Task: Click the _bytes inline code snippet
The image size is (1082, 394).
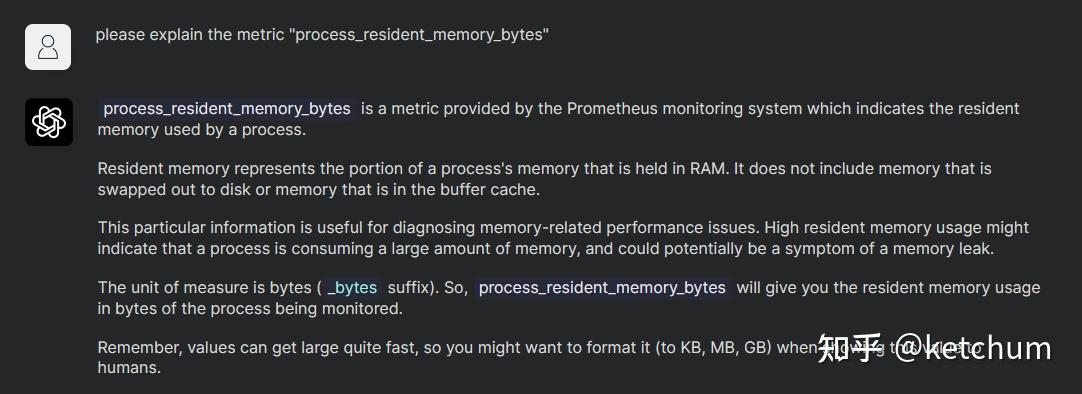Action: tap(352, 288)
